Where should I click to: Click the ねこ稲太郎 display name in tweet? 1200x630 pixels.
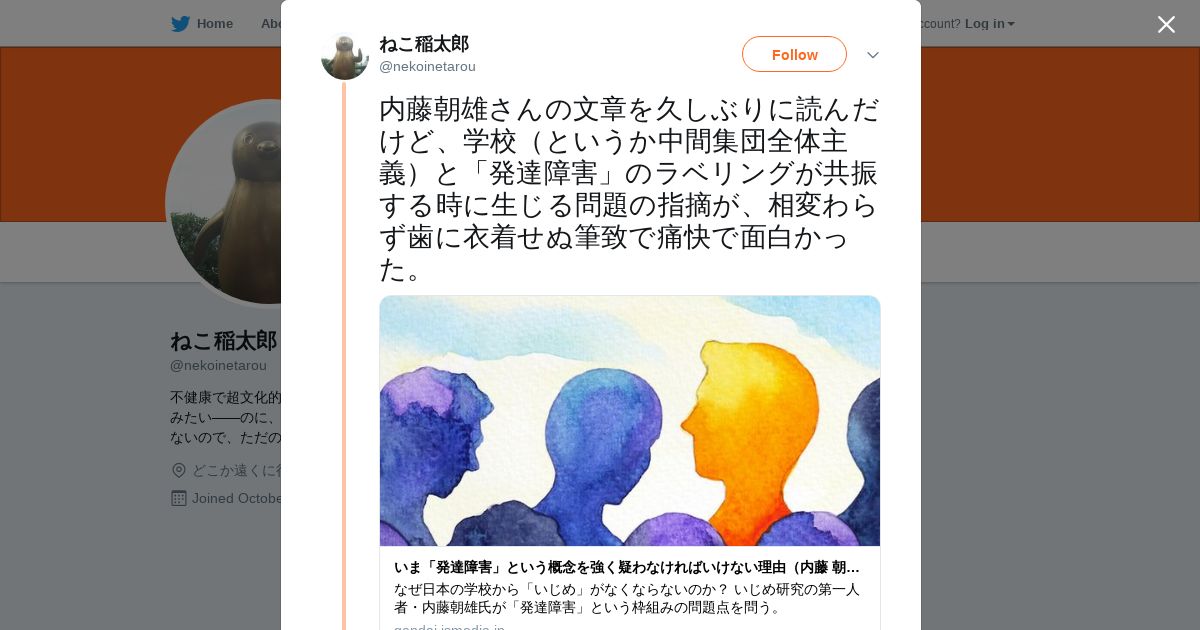coord(424,43)
